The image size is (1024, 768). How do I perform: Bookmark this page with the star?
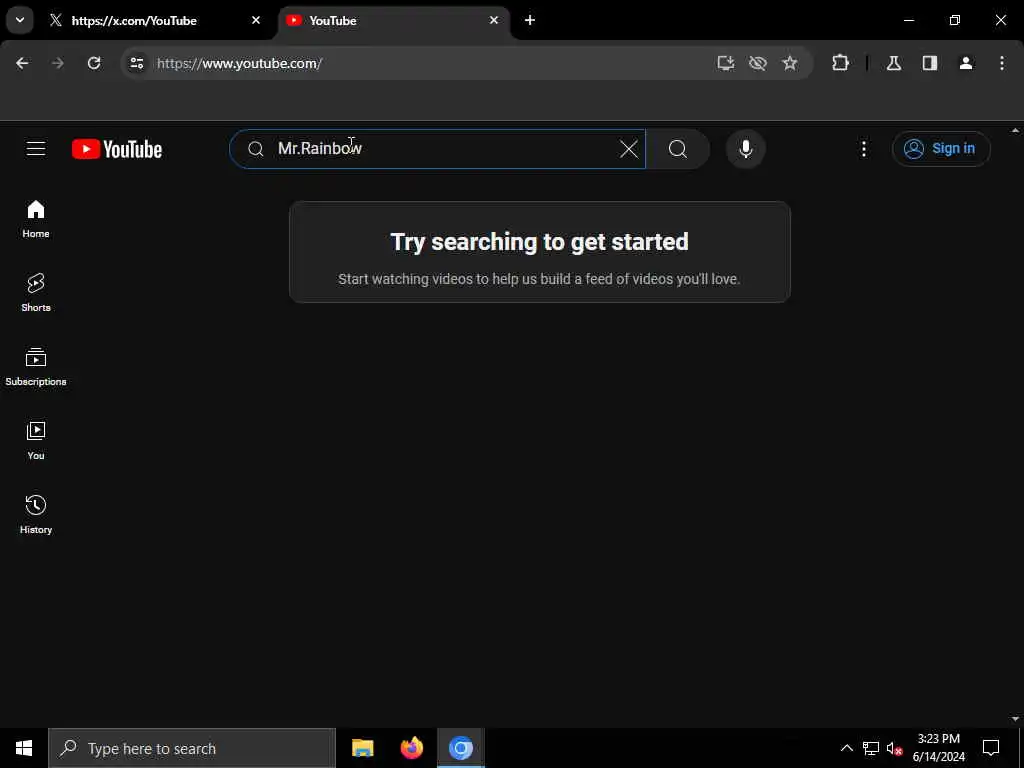tap(790, 63)
